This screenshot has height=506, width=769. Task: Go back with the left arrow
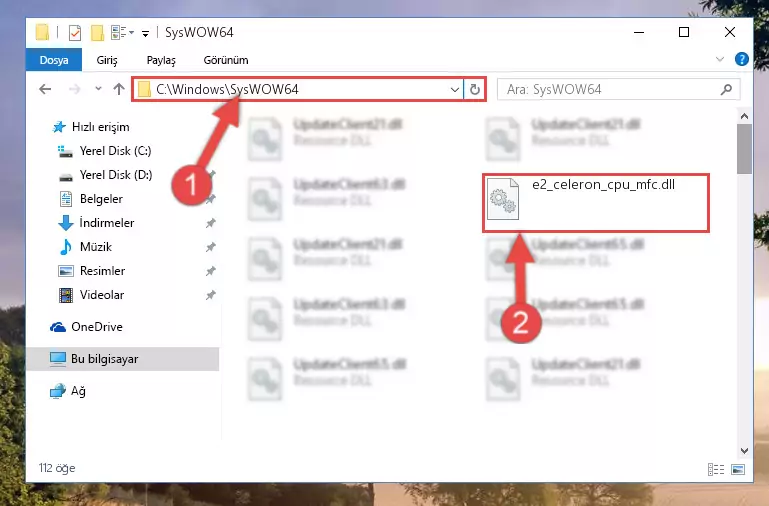(x=45, y=89)
